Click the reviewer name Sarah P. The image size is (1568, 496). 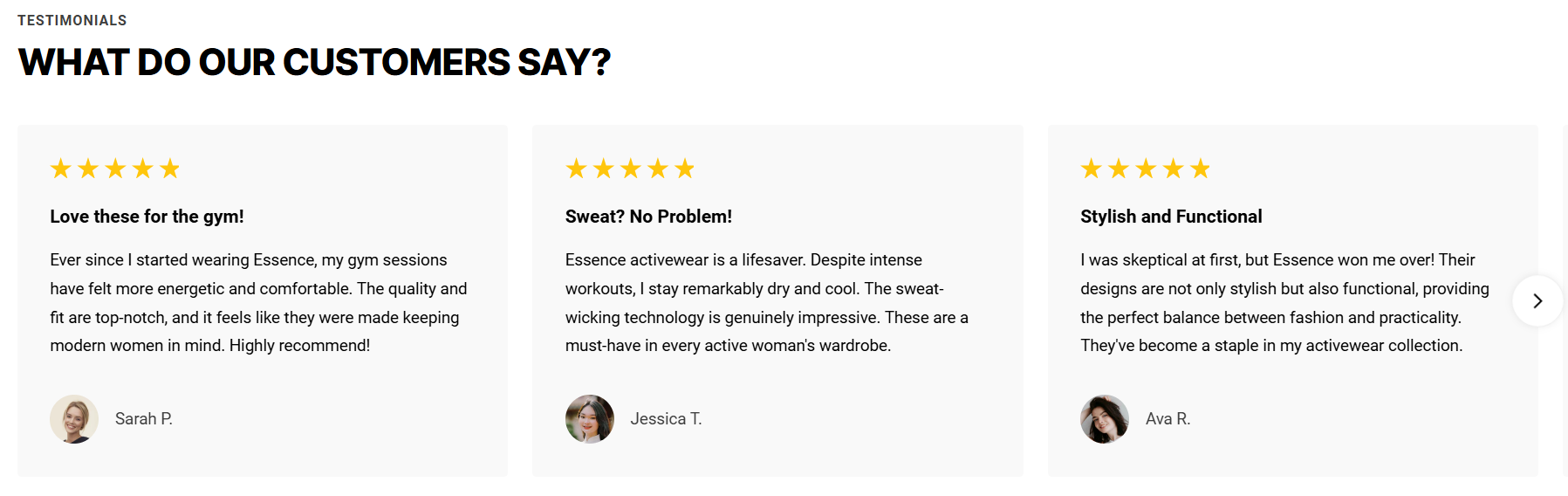(x=144, y=419)
